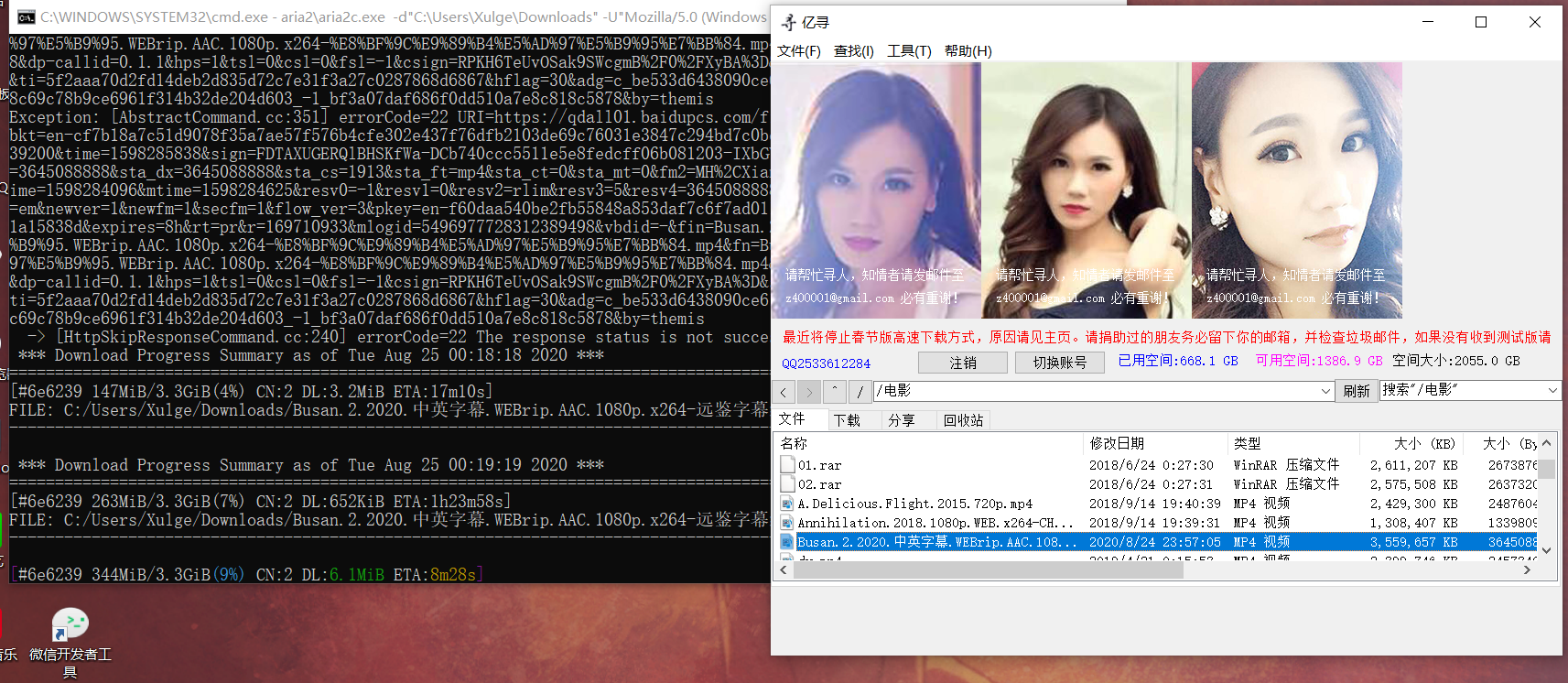Image resolution: width=1568 pixels, height=683 pixels.
Task: Click the 亿寻 app title icon
Action: 788,22
